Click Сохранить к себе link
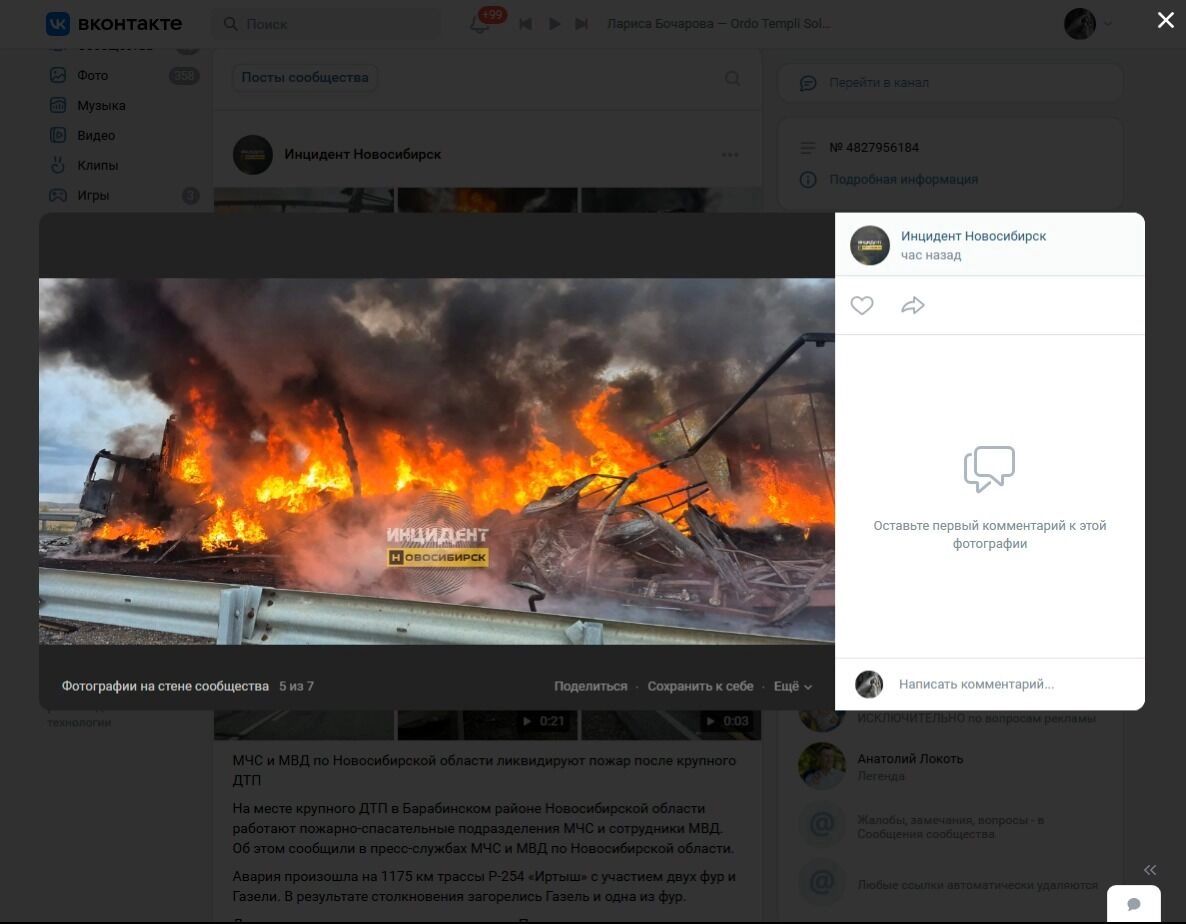This screenshot has height=924, width=1186. pos(700,686)
